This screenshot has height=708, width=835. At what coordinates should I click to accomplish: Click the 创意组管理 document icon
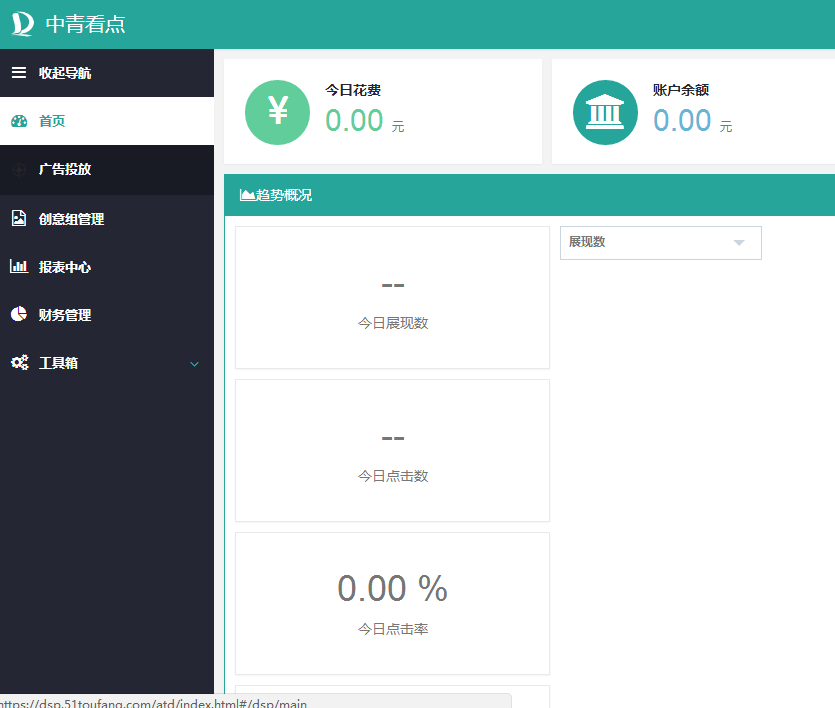click(x=19, y=218)
